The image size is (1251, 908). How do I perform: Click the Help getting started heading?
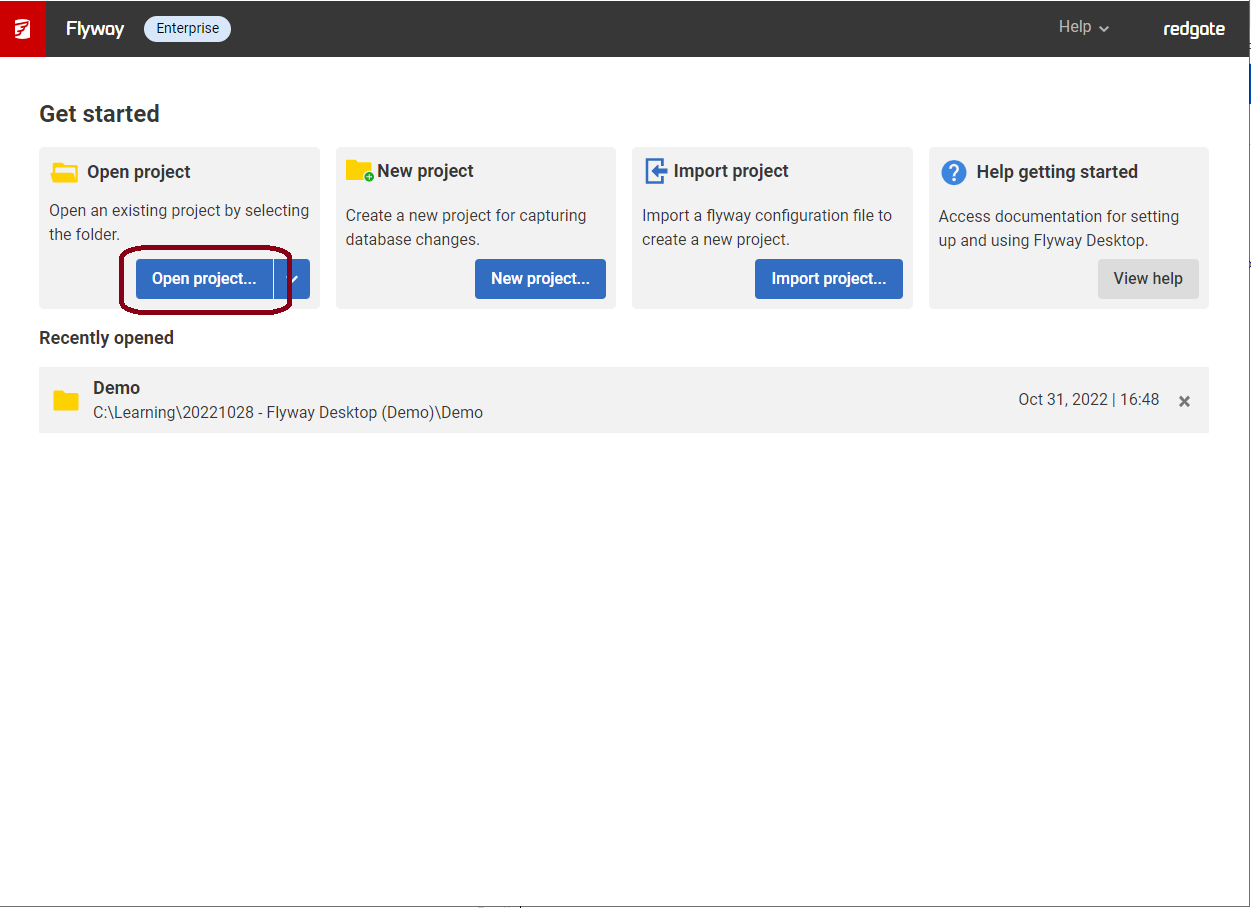pyautogui.click(x=1057, y=172)
